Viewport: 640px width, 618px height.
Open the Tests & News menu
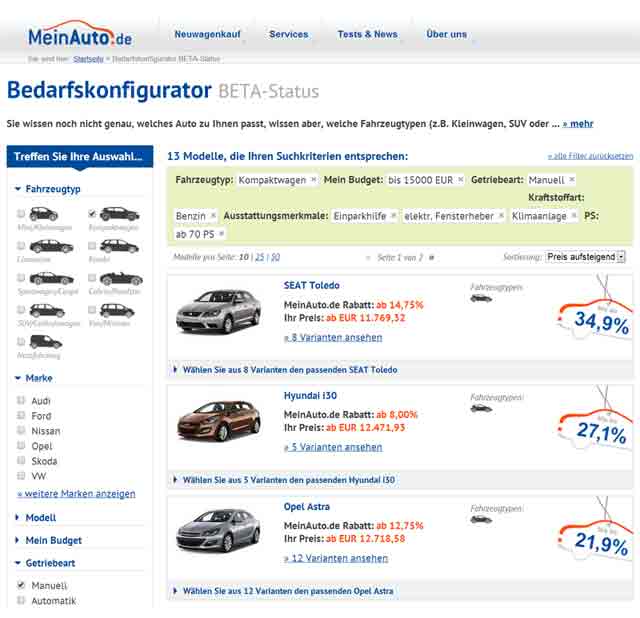tap(367, 34)
